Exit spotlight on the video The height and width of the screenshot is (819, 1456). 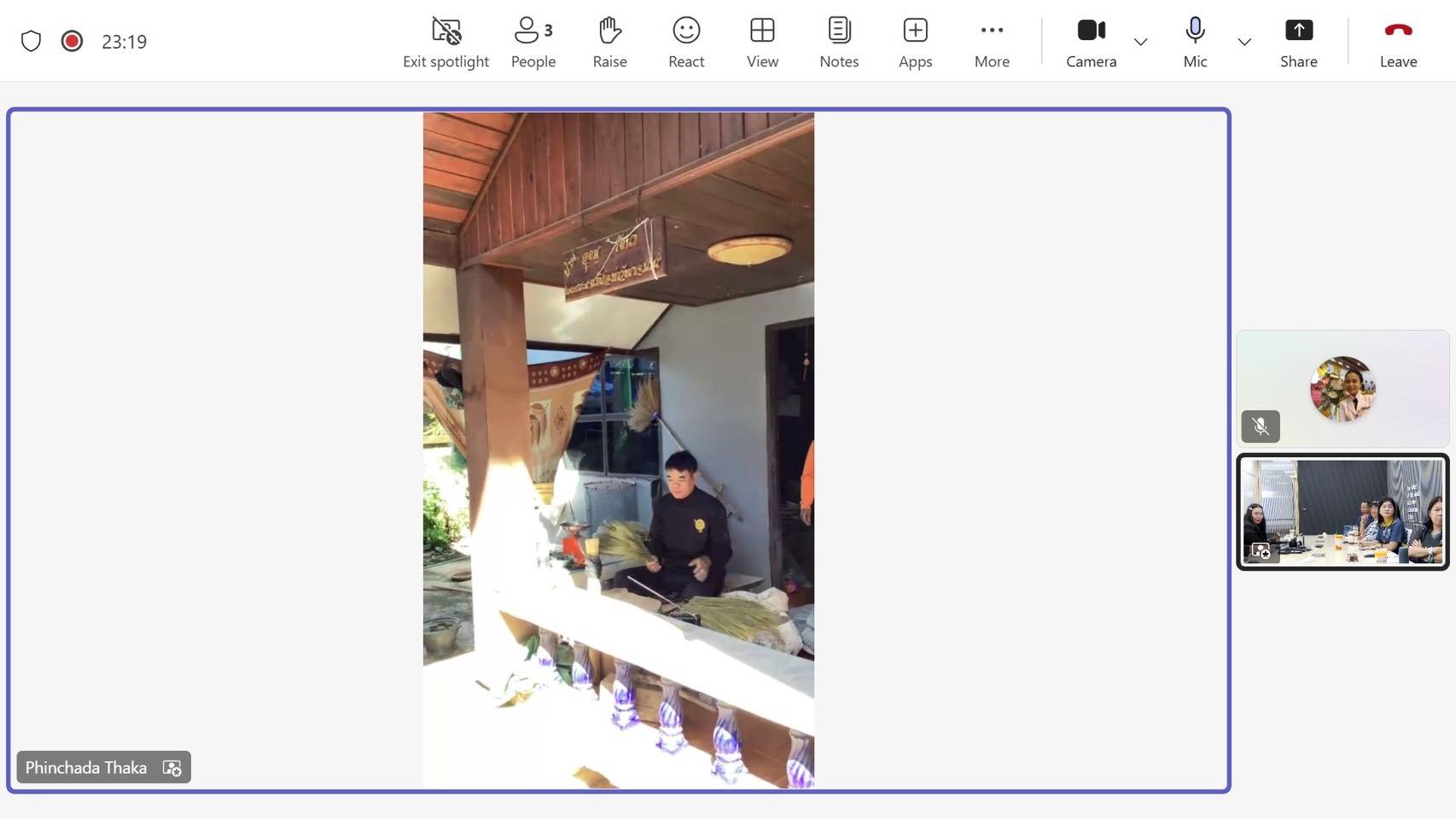click(446, 42)
